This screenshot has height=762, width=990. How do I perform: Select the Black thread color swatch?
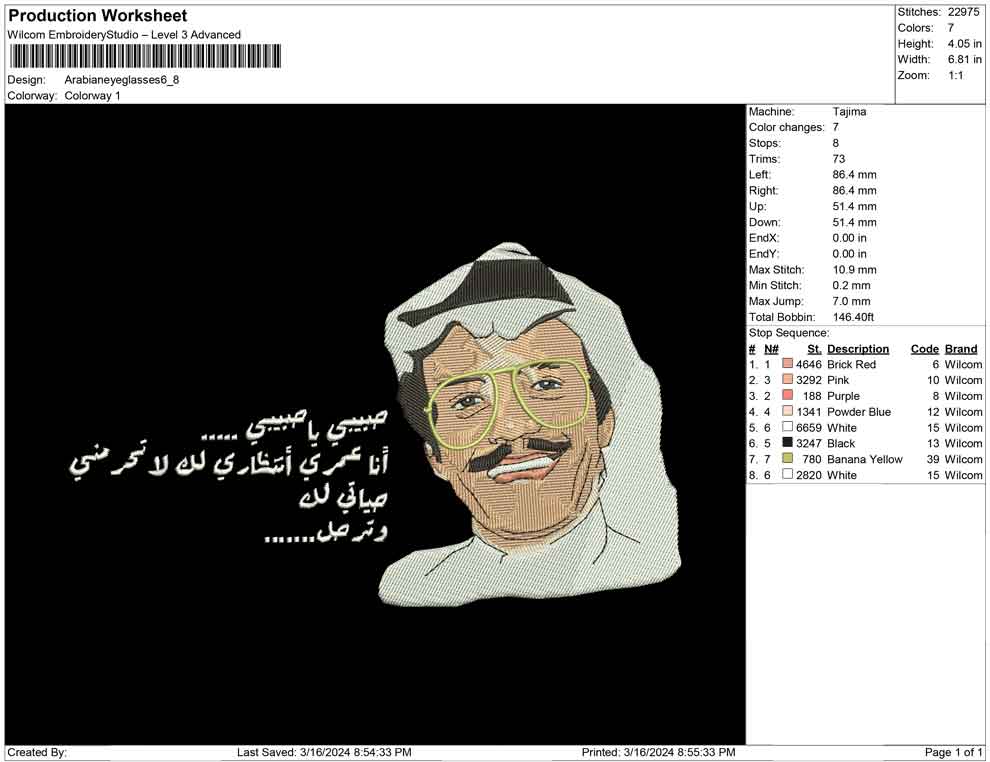coord(787,444)
